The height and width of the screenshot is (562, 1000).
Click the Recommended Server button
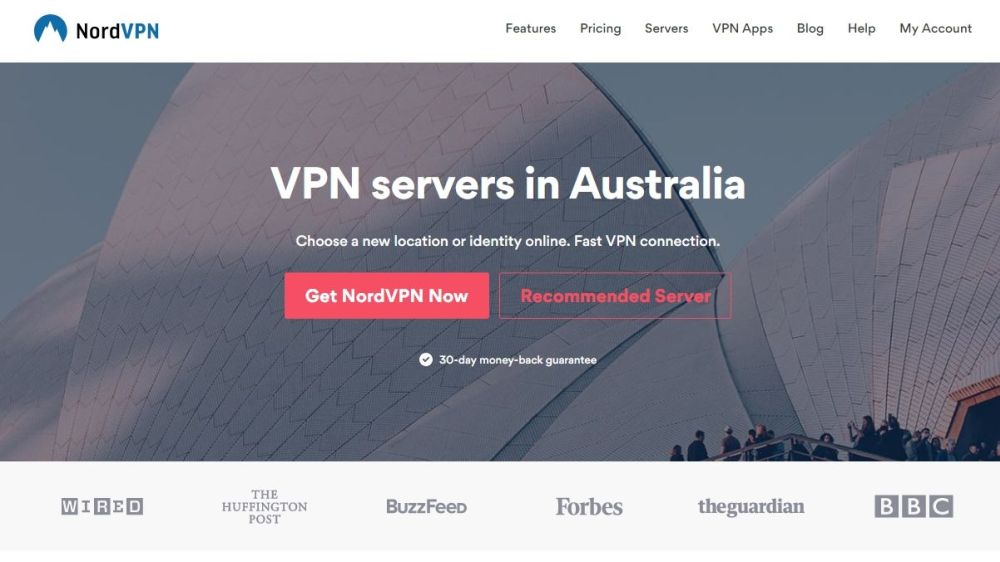615,295
